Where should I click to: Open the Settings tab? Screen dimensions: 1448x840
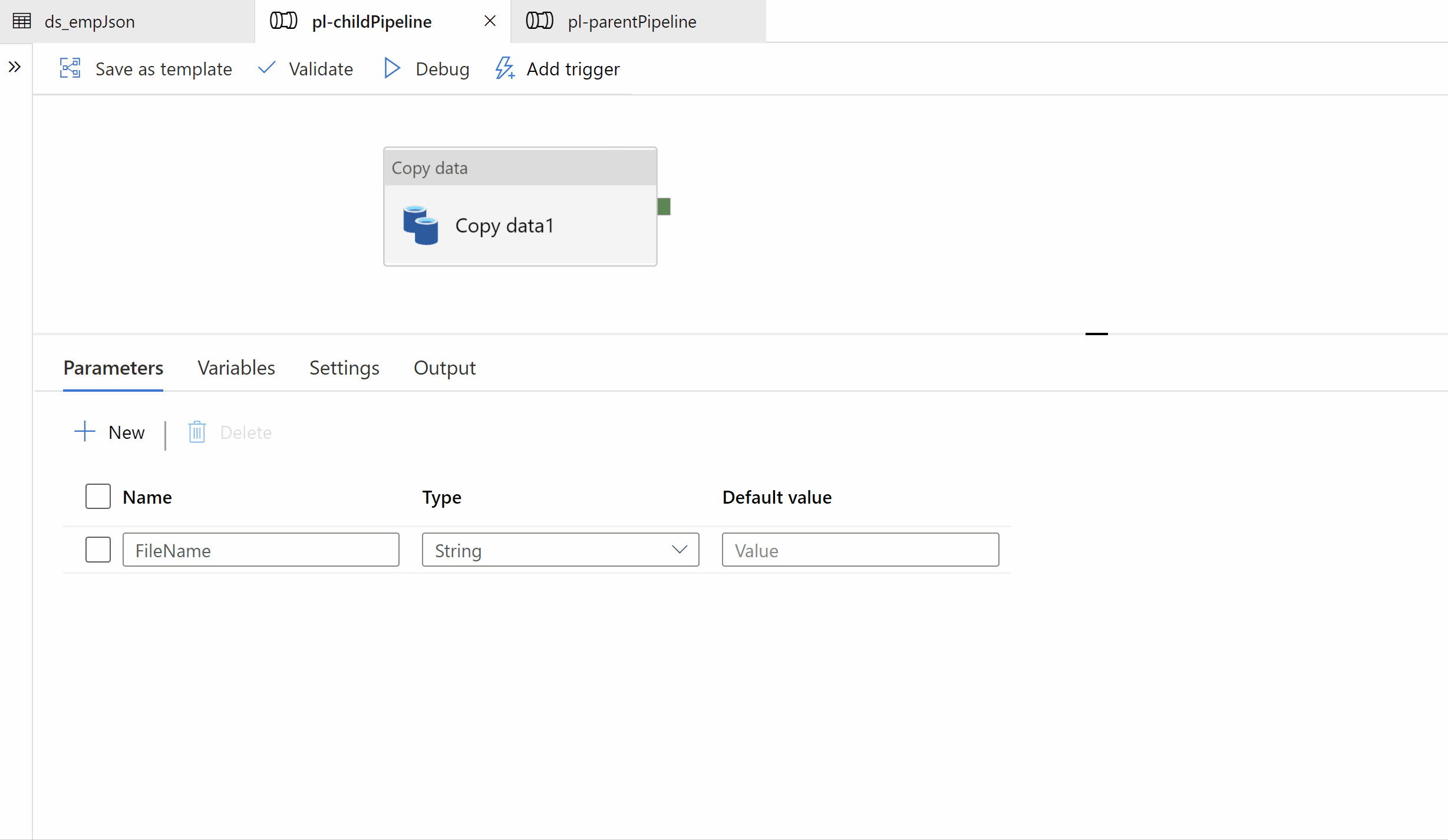click(x=344, y=368)
